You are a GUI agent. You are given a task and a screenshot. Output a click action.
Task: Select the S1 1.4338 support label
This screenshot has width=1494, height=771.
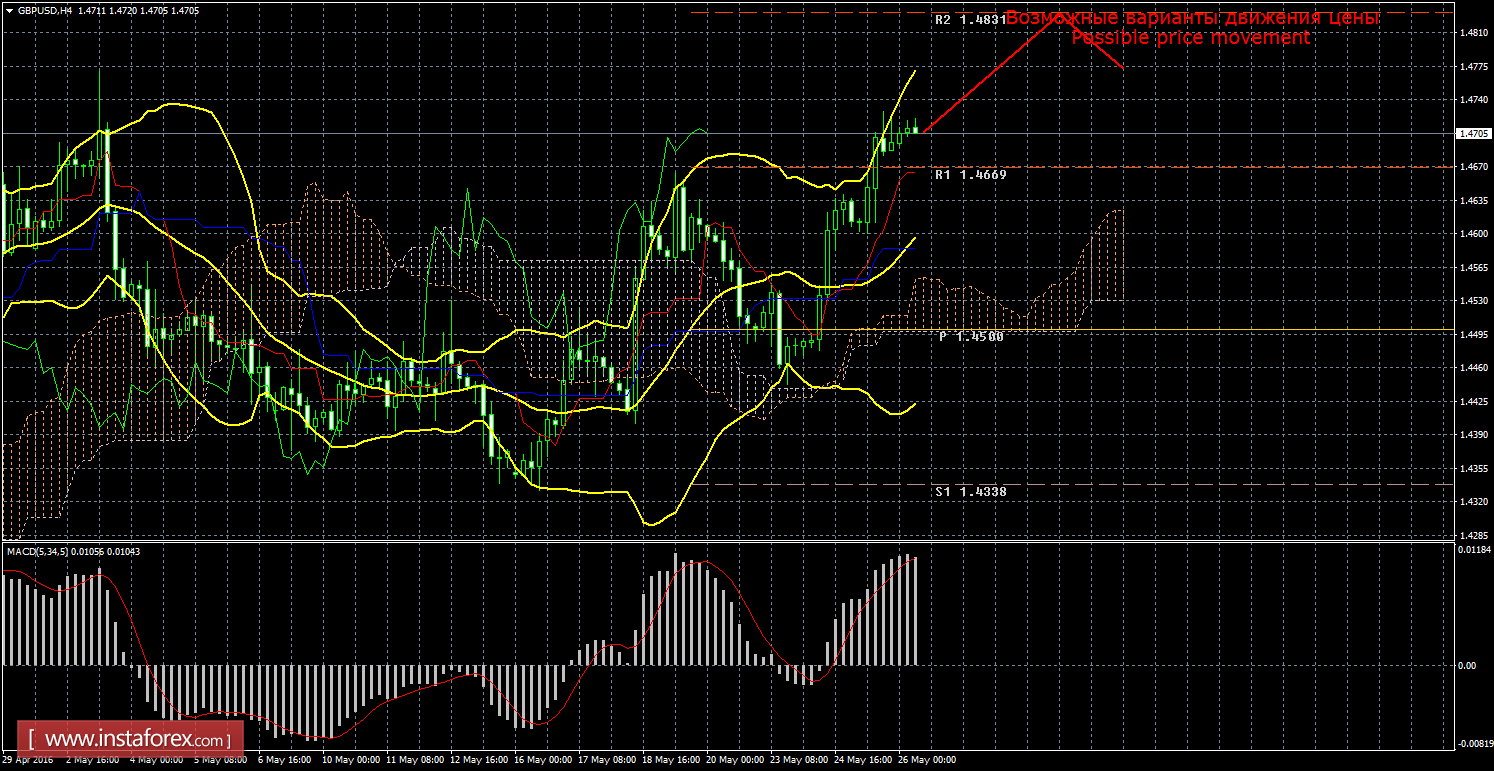pos(970,492)
